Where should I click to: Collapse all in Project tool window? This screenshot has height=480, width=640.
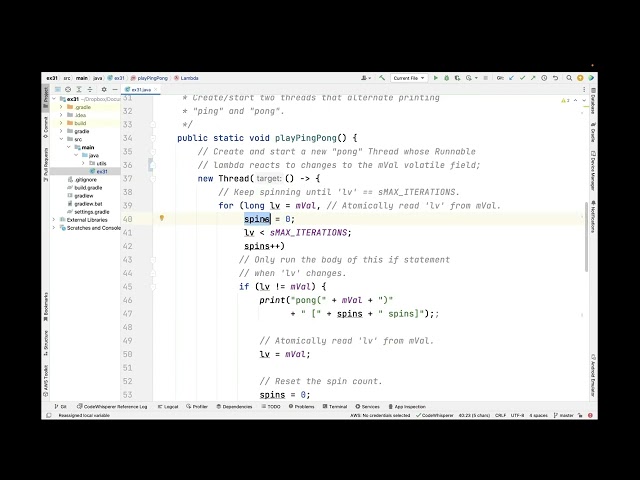click(90, 89)
